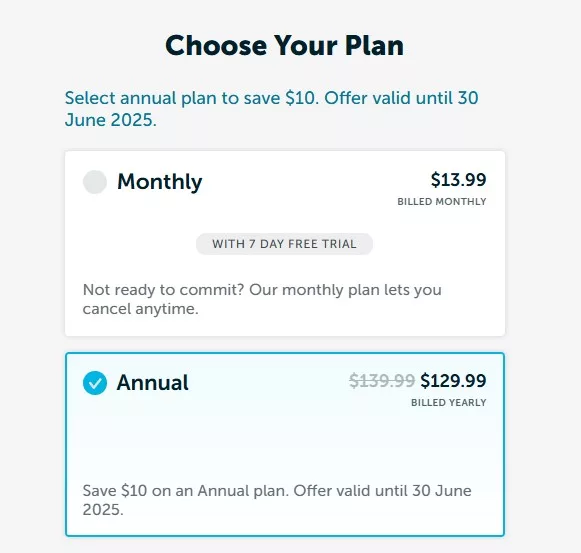581x553 pixels.
Task: Click the 'Billed Yearly' label
Action: tap(448, 403)
